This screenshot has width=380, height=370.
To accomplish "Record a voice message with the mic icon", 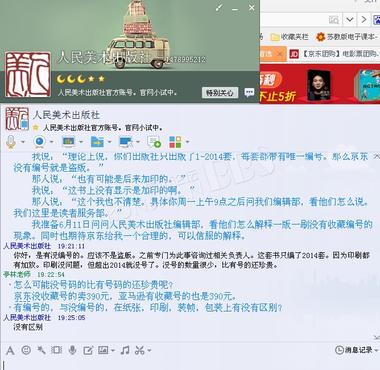I will 72,350.
